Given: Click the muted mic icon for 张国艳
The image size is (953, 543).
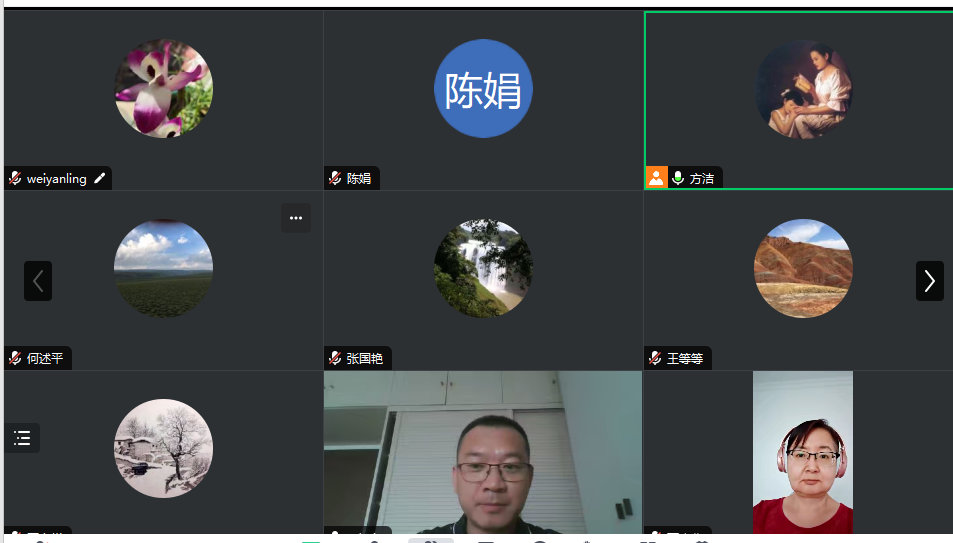Looking at the screenshot, I should pyautogui.click(x=335, y=358).
